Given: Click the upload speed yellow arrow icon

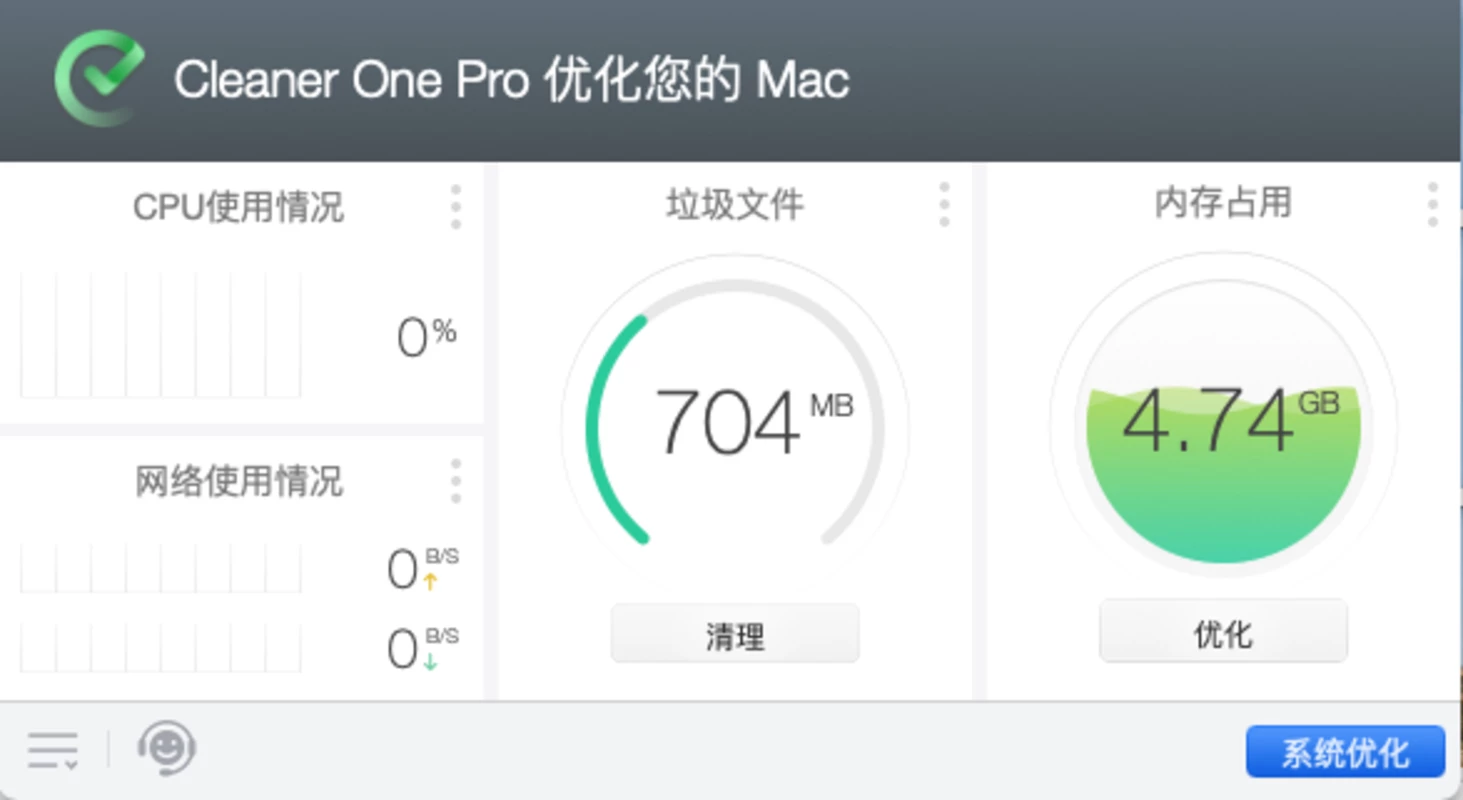Looking at the screenshot, I should [x=431, y=581].
